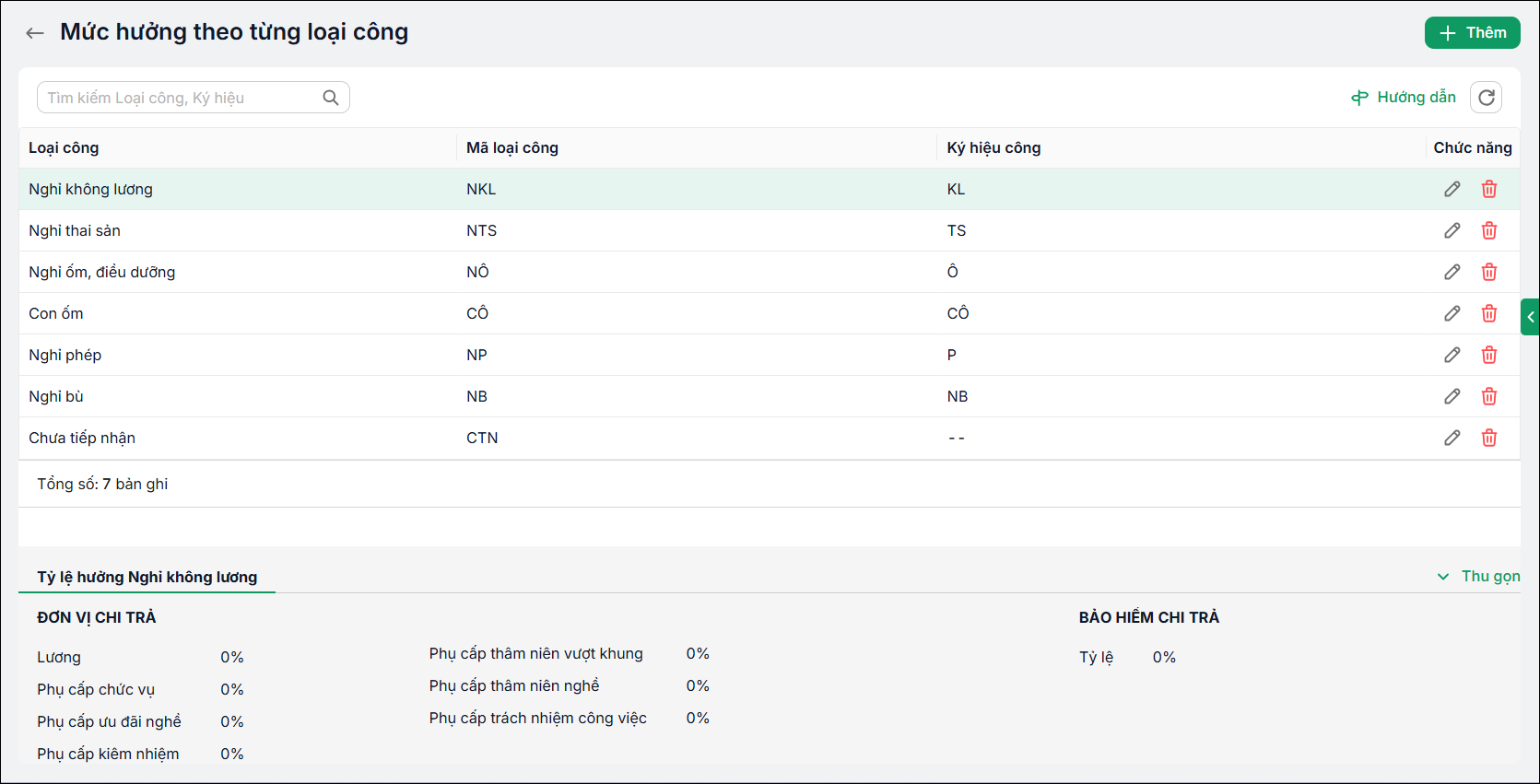1540x784 pixels.
Task: Click the ĐƠN VỊ CHI TRẢ heading
Action: pyautogui.click(x=97, y=617)
